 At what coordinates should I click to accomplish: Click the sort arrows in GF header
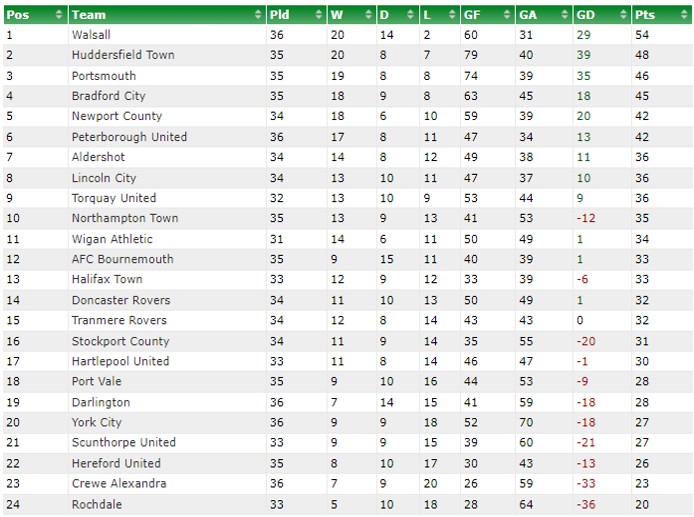pos(507,15)
